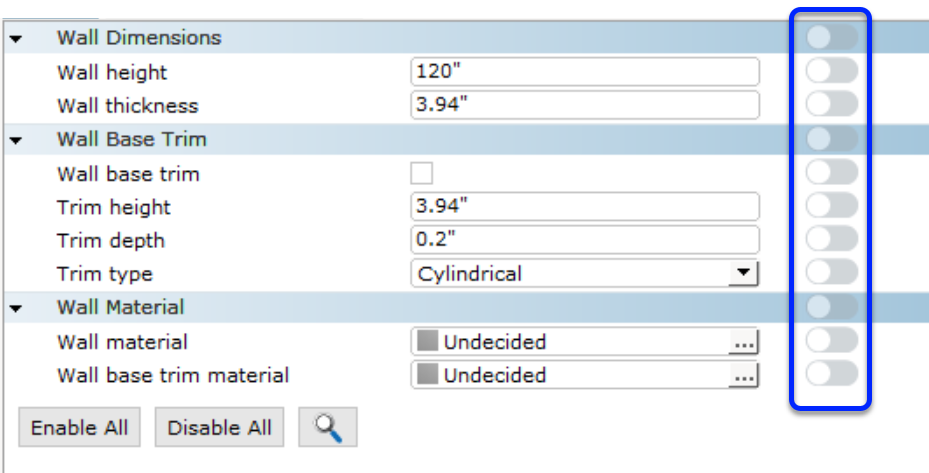
Task: Toggle the Wall Dimensions section switch
Action: click(832, 37)
